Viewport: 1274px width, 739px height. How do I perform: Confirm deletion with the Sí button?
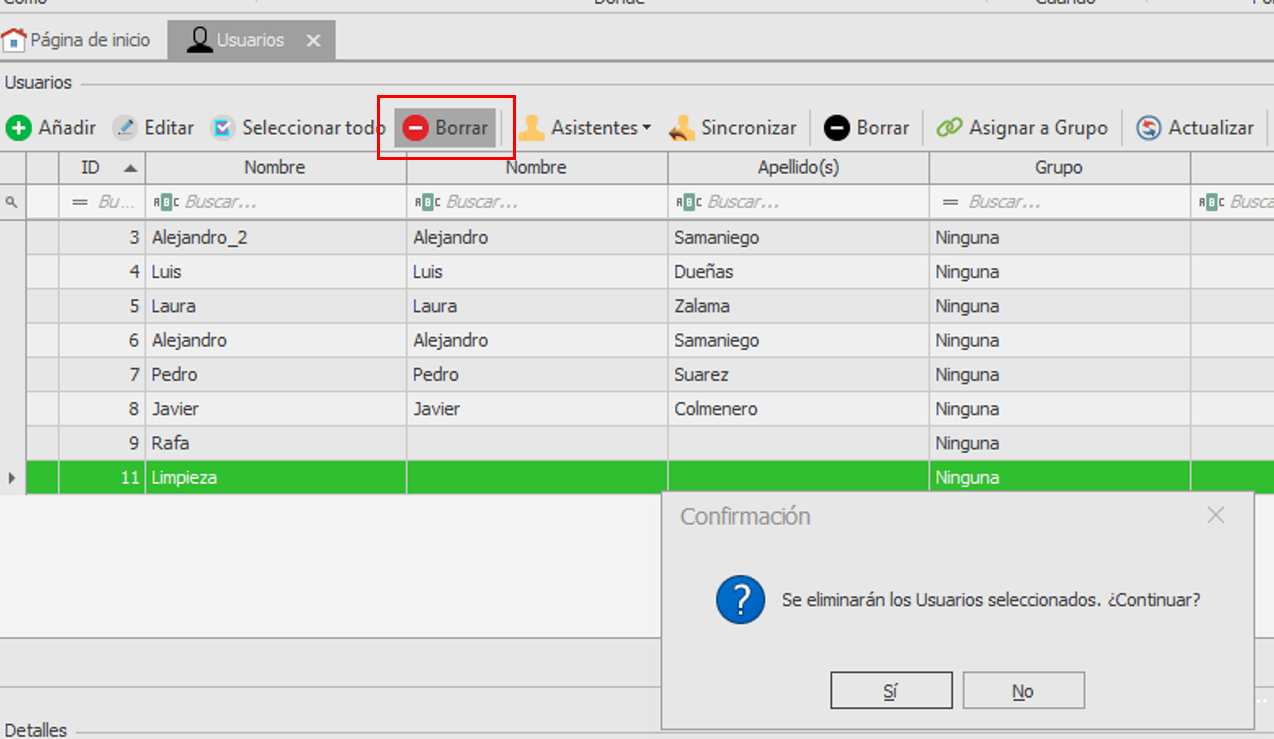point(890,691)
